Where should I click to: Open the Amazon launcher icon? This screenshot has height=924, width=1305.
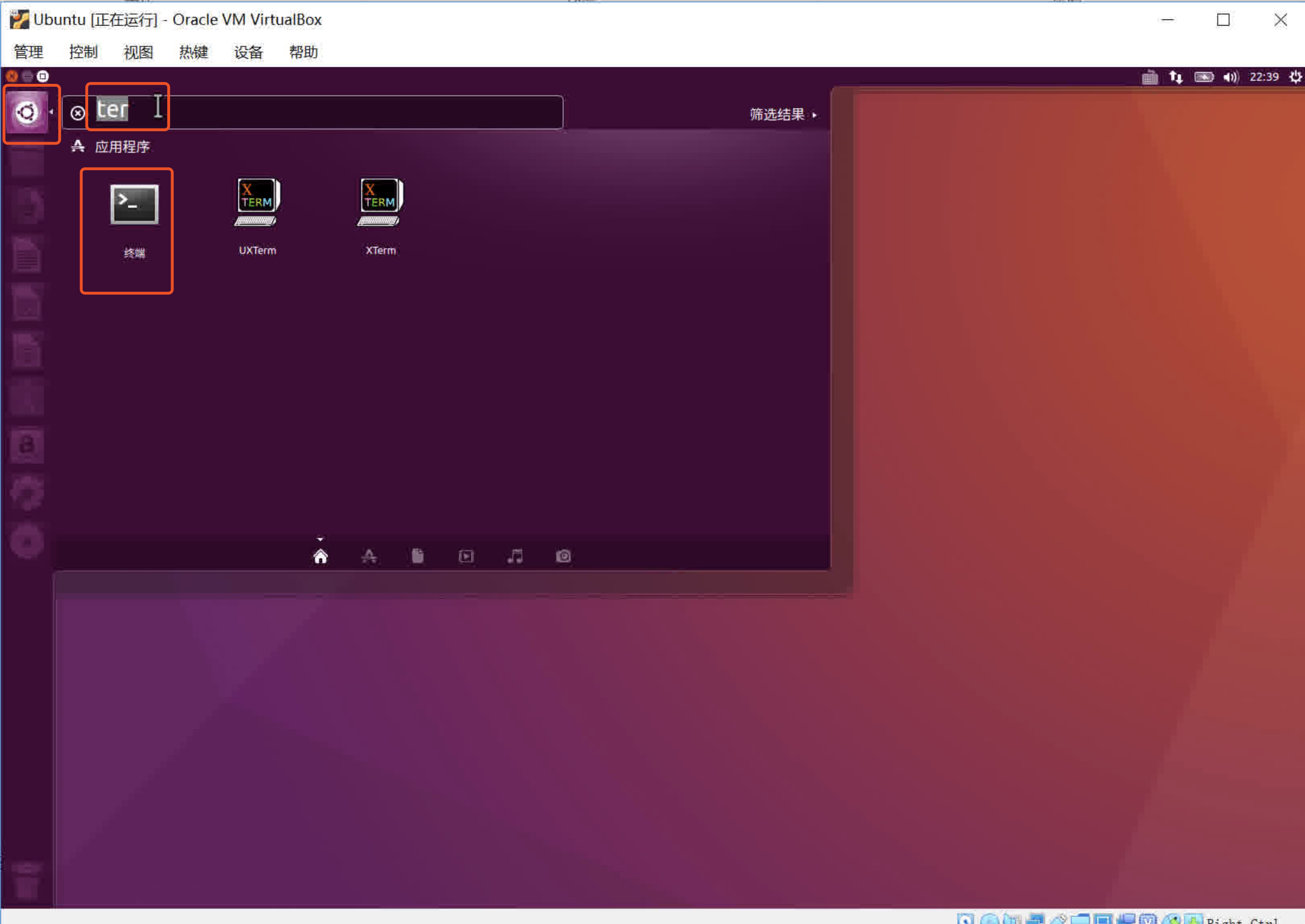[x=27, y=445]
